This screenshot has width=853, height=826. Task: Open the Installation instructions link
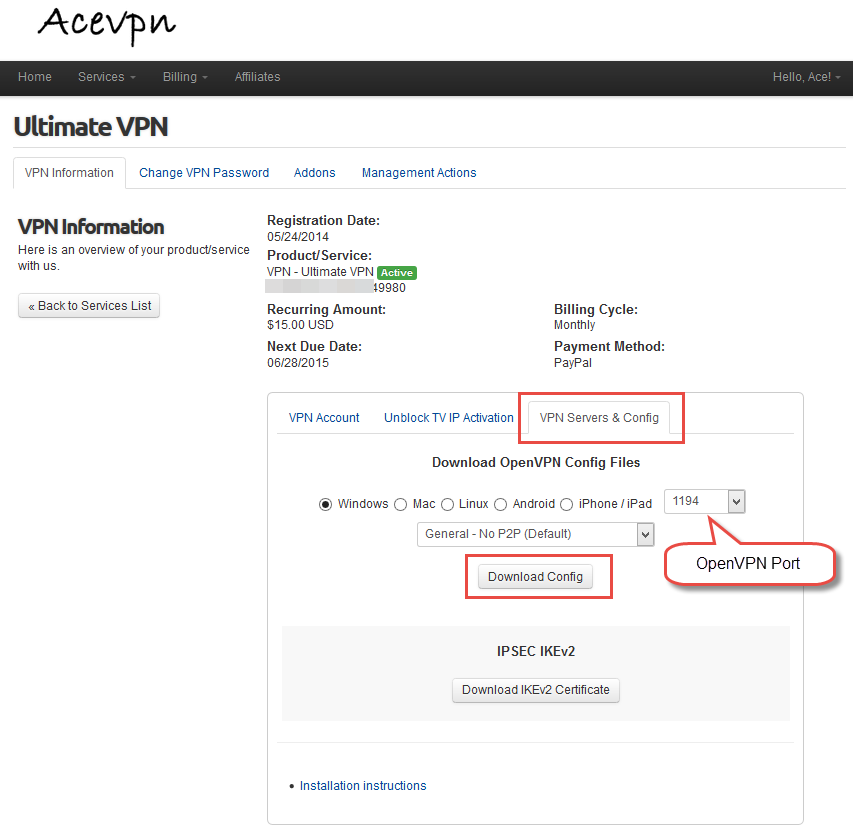point(363,786)
